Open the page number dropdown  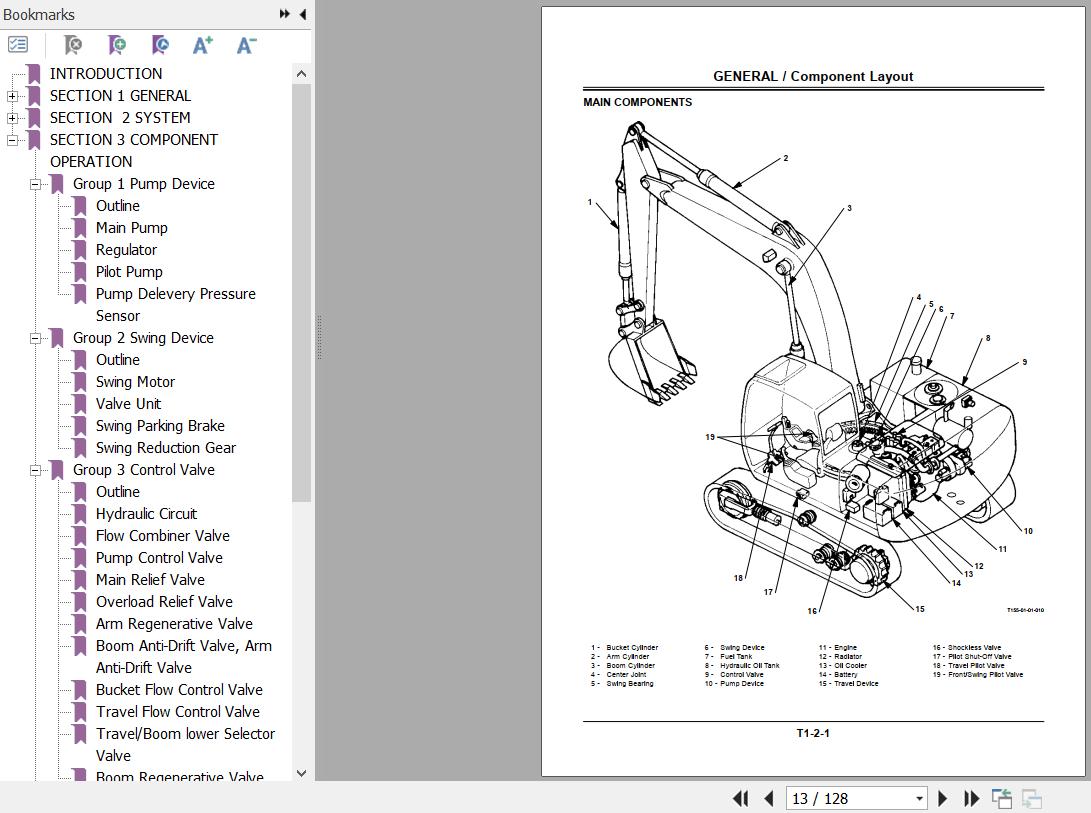point(919,798)
